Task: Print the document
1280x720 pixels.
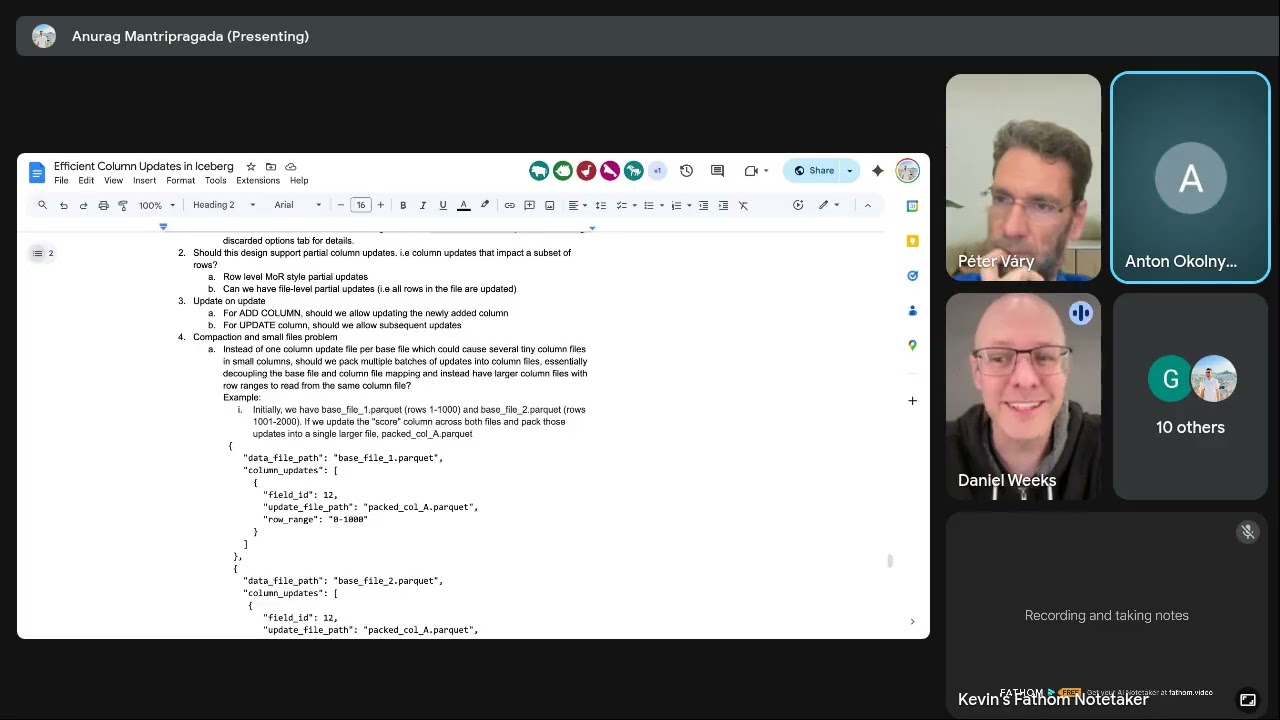Action: [103, 205]
